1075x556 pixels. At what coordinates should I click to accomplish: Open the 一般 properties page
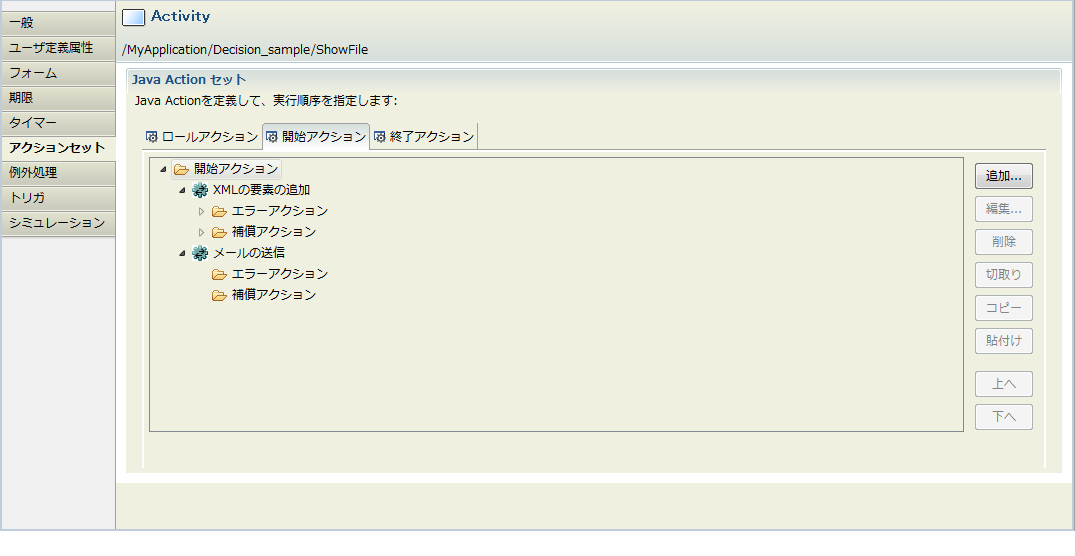[x=58, y=23]
